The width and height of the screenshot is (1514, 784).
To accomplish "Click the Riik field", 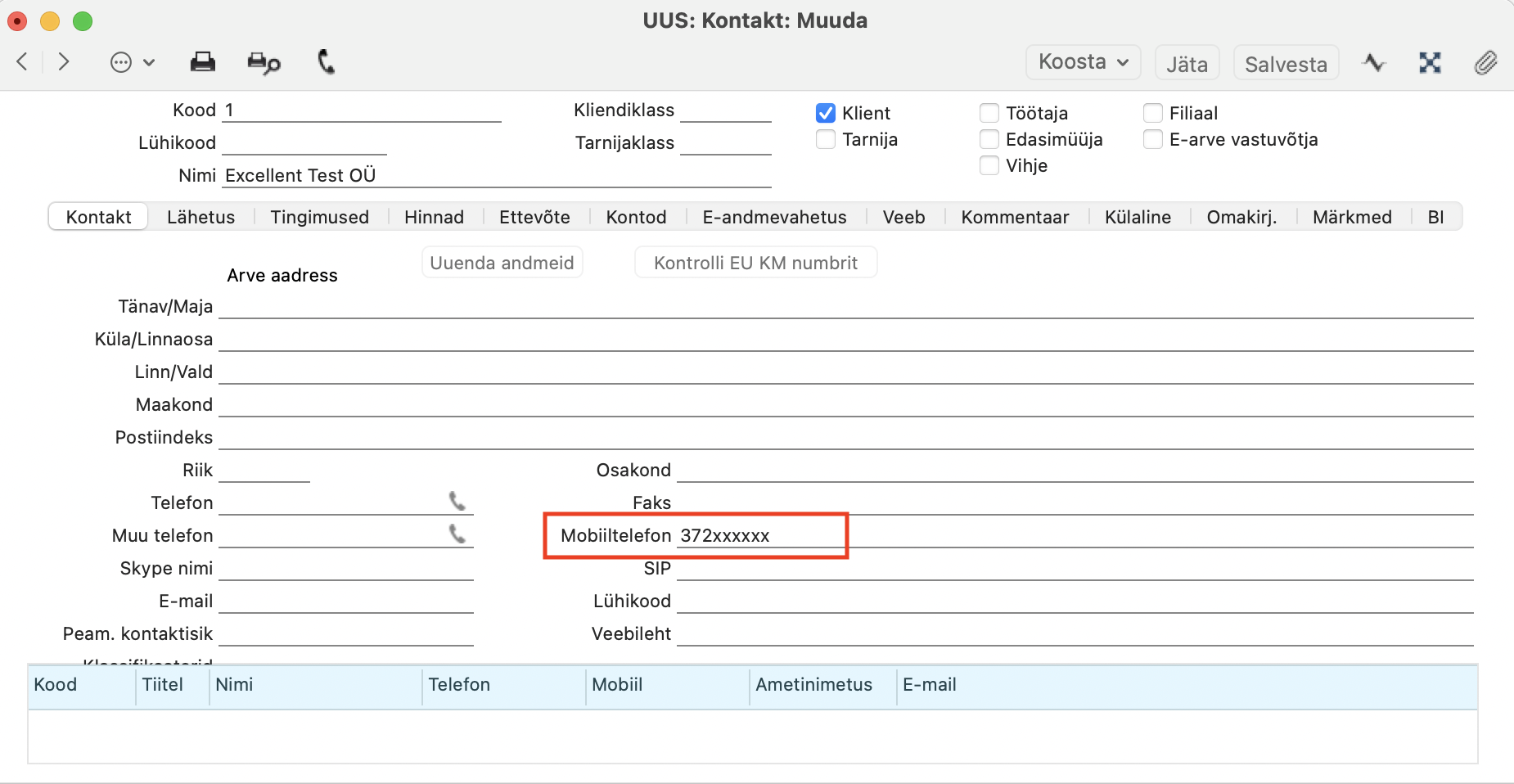I will [264, 470].
